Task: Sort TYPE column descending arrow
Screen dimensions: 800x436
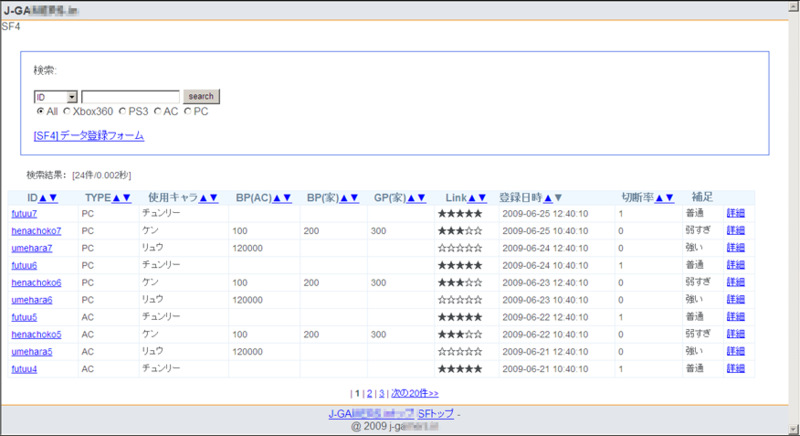Action: point(127,198)
